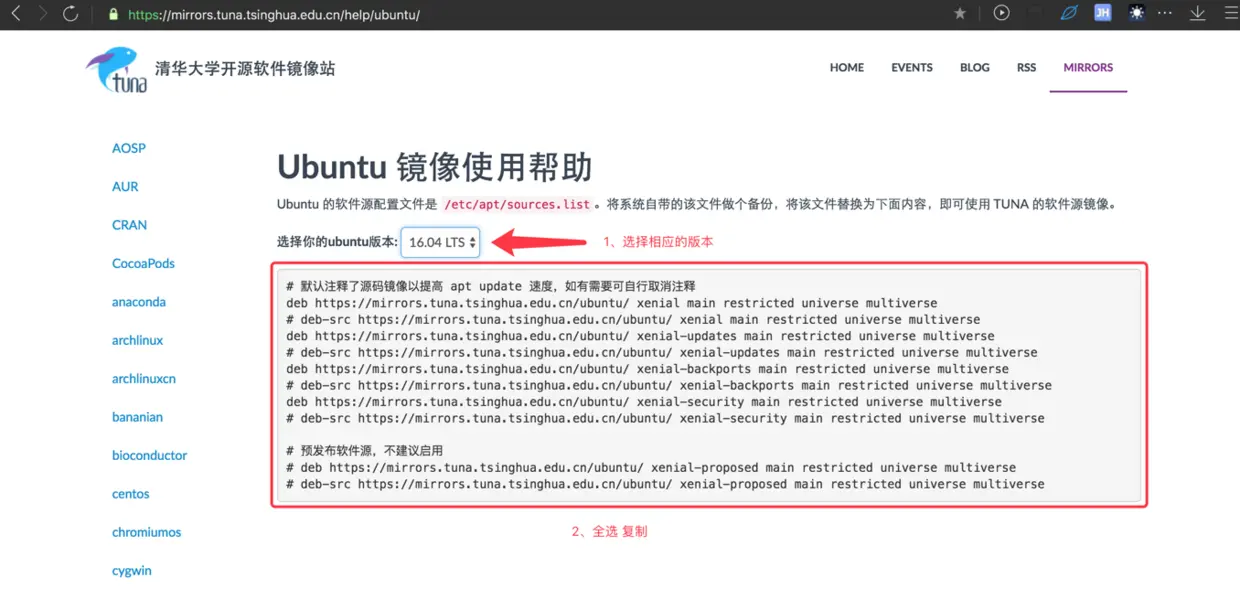Open the BLOG navigation item
The width and height of the screenshot is (1240, 589).
pos(975,68)
